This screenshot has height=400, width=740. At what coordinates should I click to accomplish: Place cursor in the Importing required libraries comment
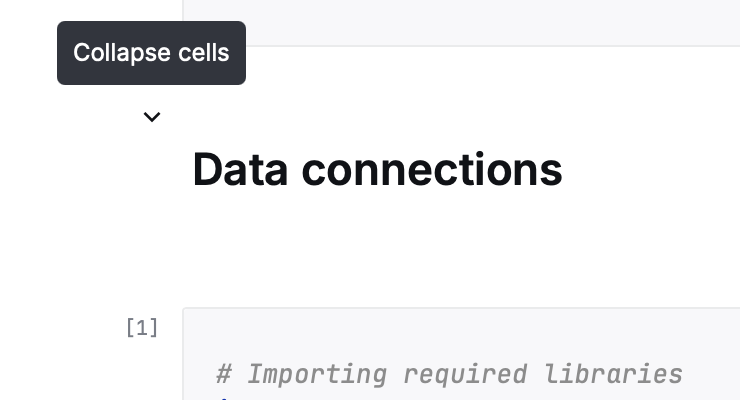(x=450, y=374)
